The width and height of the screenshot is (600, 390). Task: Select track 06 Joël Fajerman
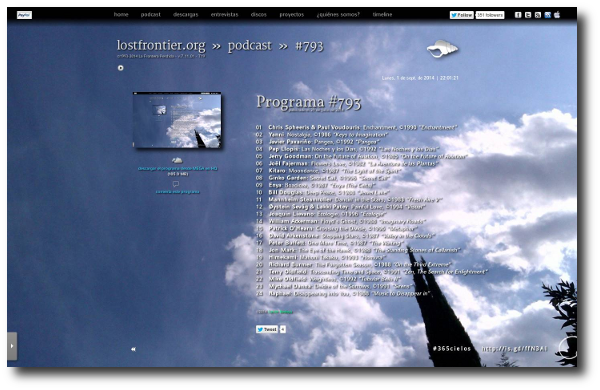(347, 163)
